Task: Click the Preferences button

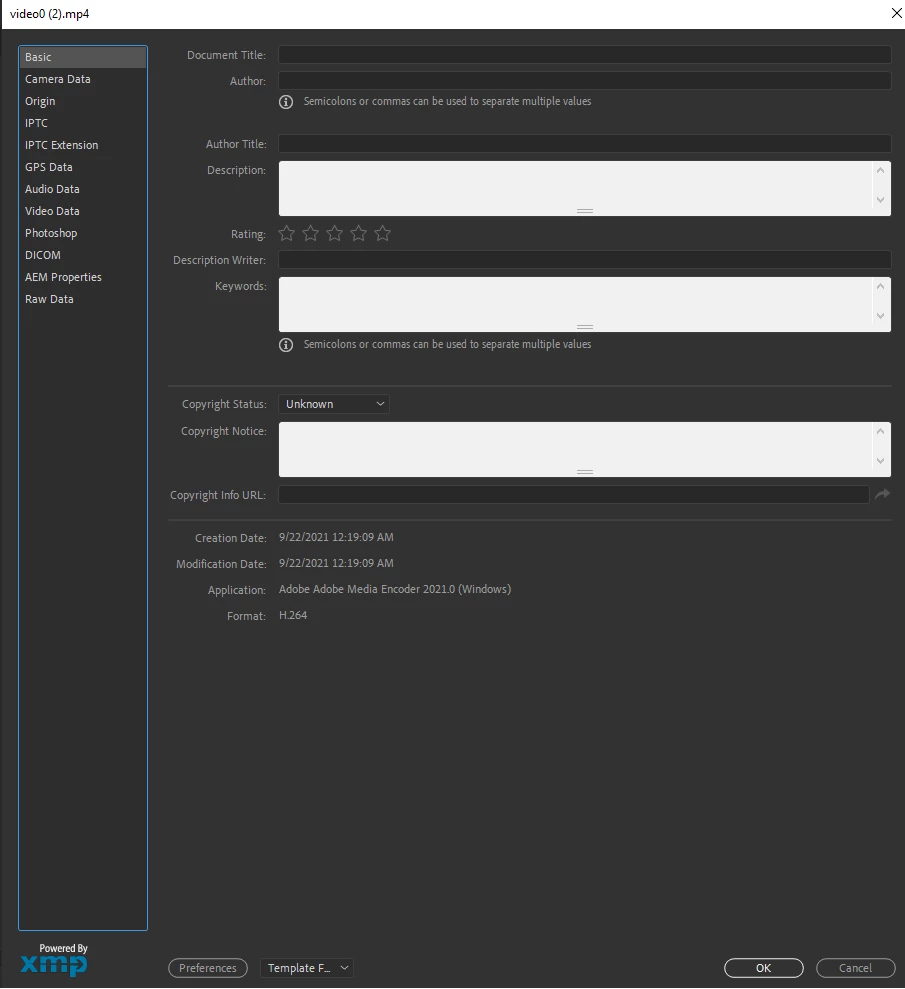Action: point(207,968)
